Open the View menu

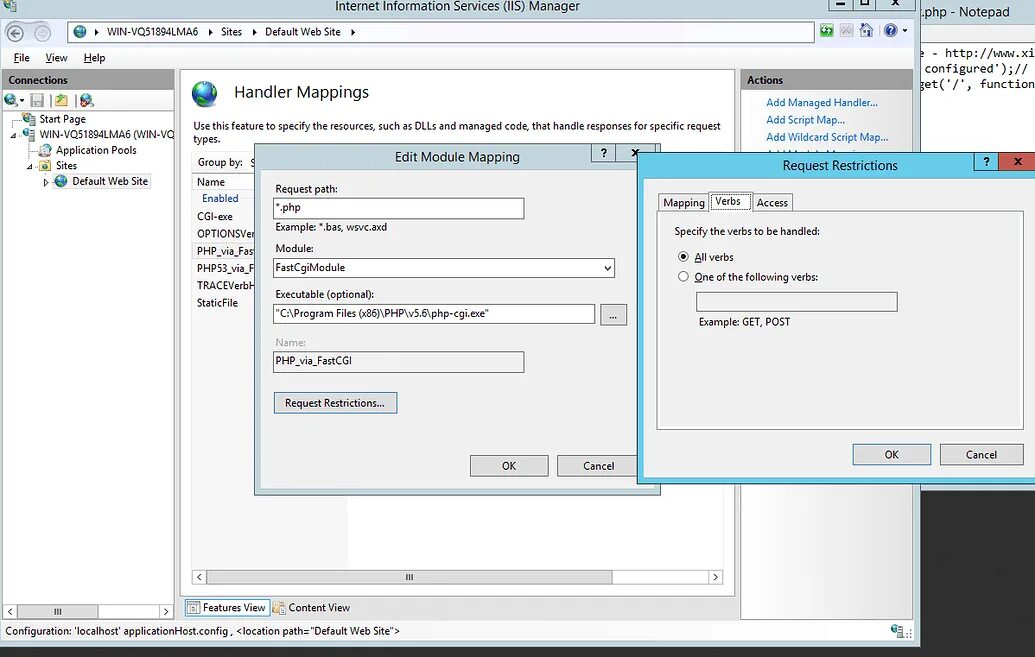56,57
